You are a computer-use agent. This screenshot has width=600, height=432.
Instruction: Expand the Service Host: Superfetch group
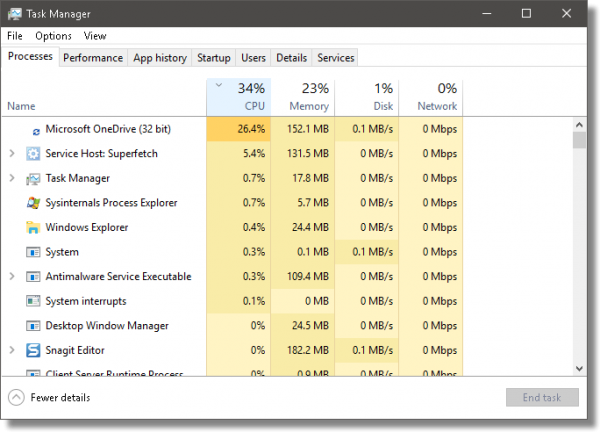[12, 153]
